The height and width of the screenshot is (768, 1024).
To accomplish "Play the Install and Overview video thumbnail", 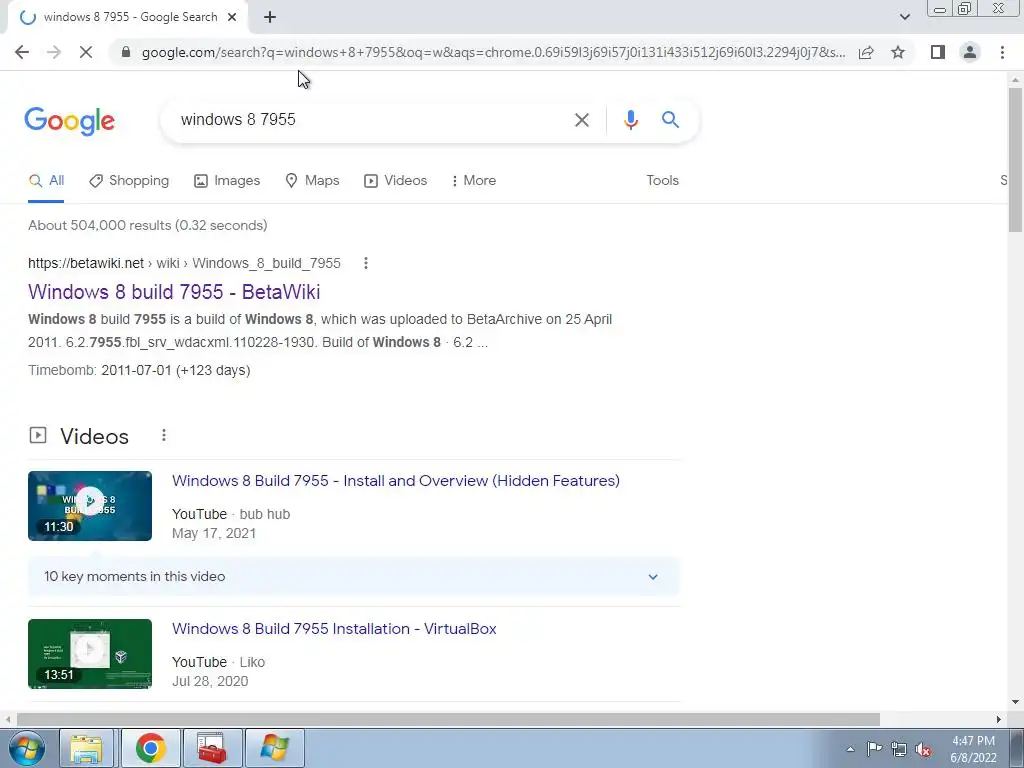I will [x=90, y=505].
